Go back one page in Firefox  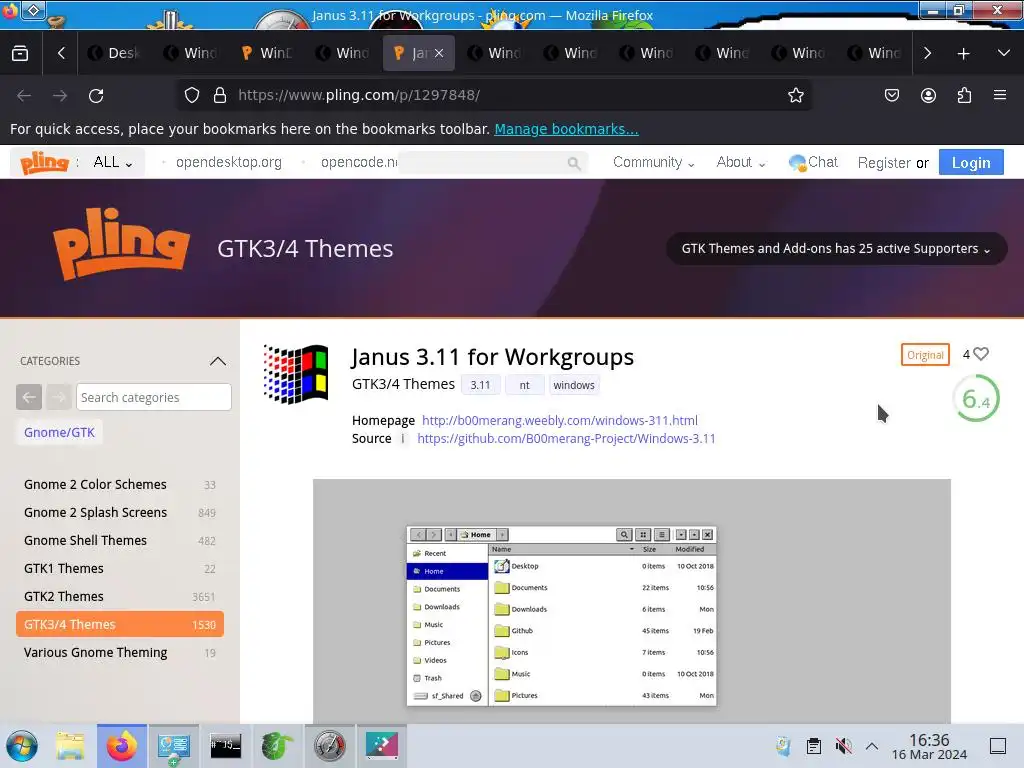click(x=24, y=95)
